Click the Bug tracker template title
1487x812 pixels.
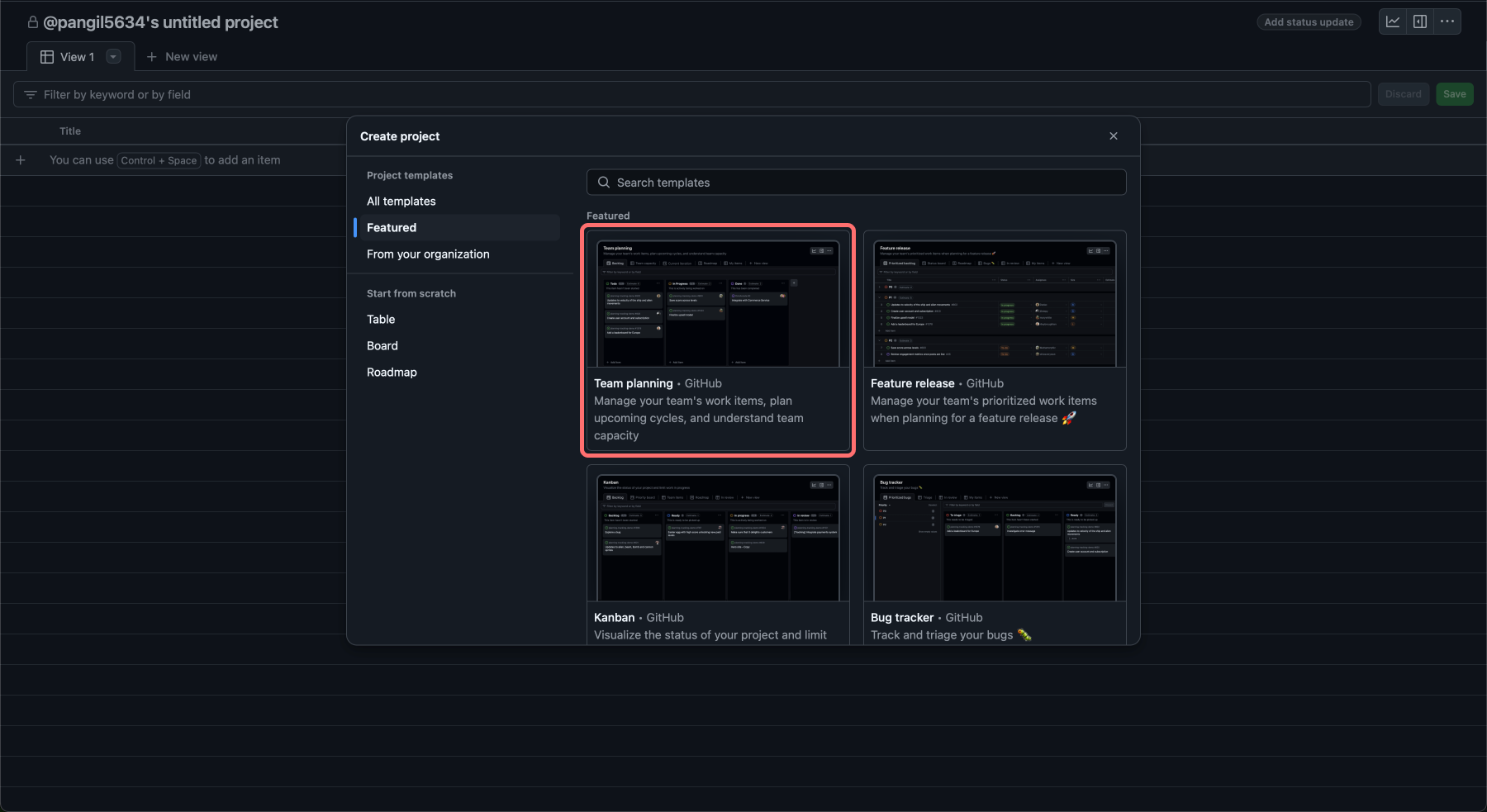[902, 618]
